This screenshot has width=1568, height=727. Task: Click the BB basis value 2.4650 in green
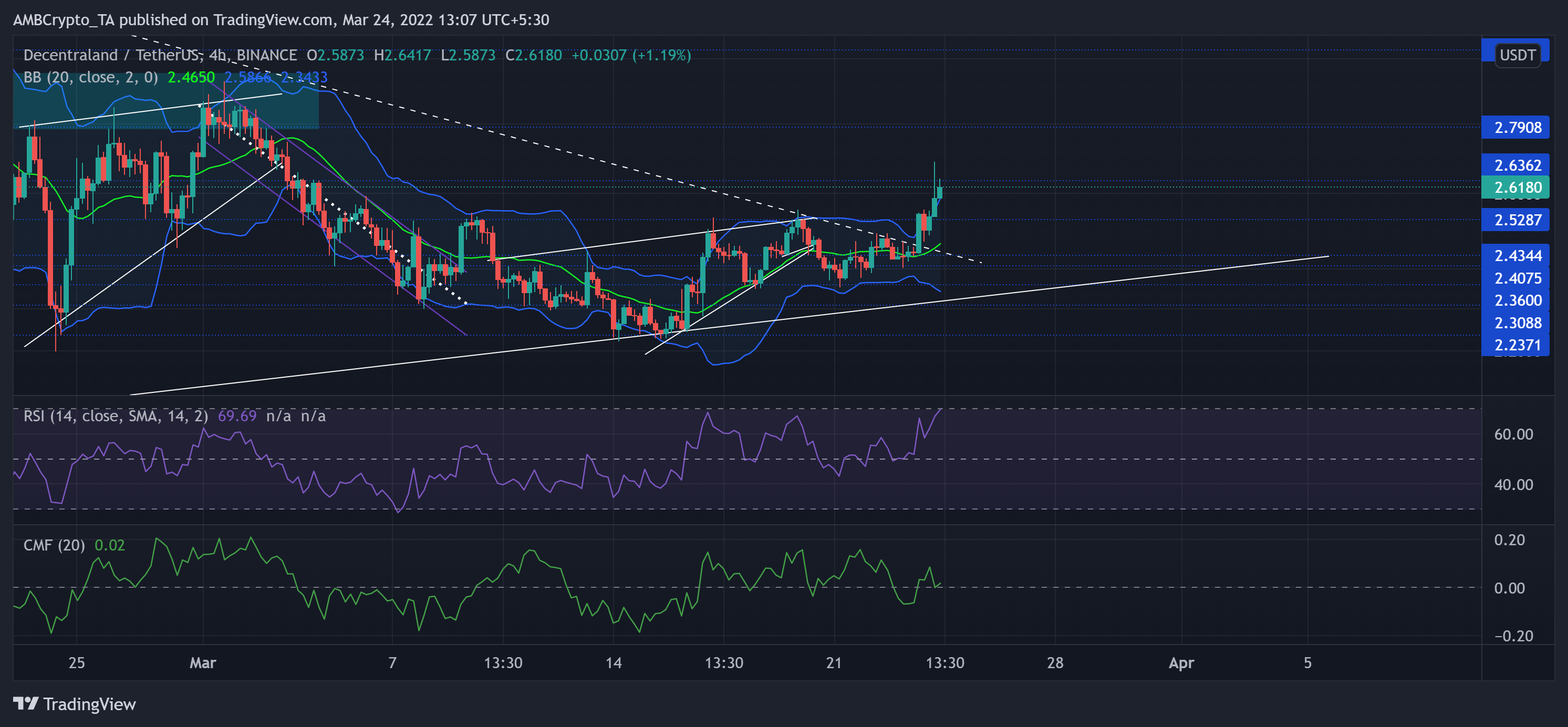pyautogui.click(x=191, y=77)
